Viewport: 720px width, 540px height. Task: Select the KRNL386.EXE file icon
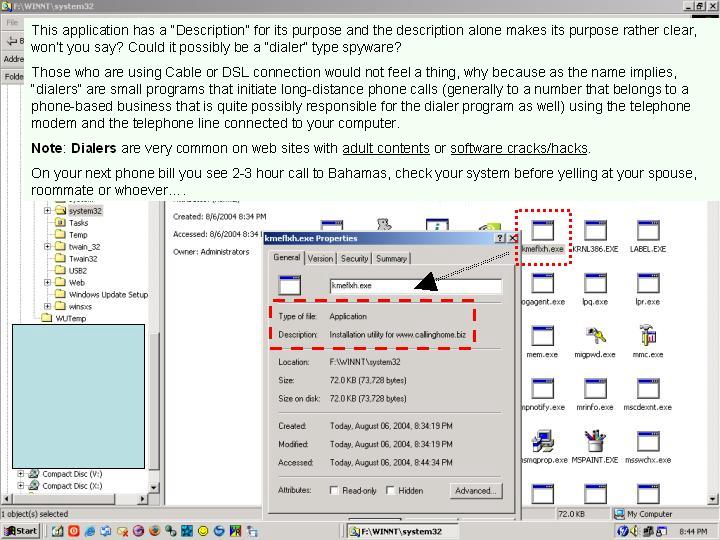[595, 230]
